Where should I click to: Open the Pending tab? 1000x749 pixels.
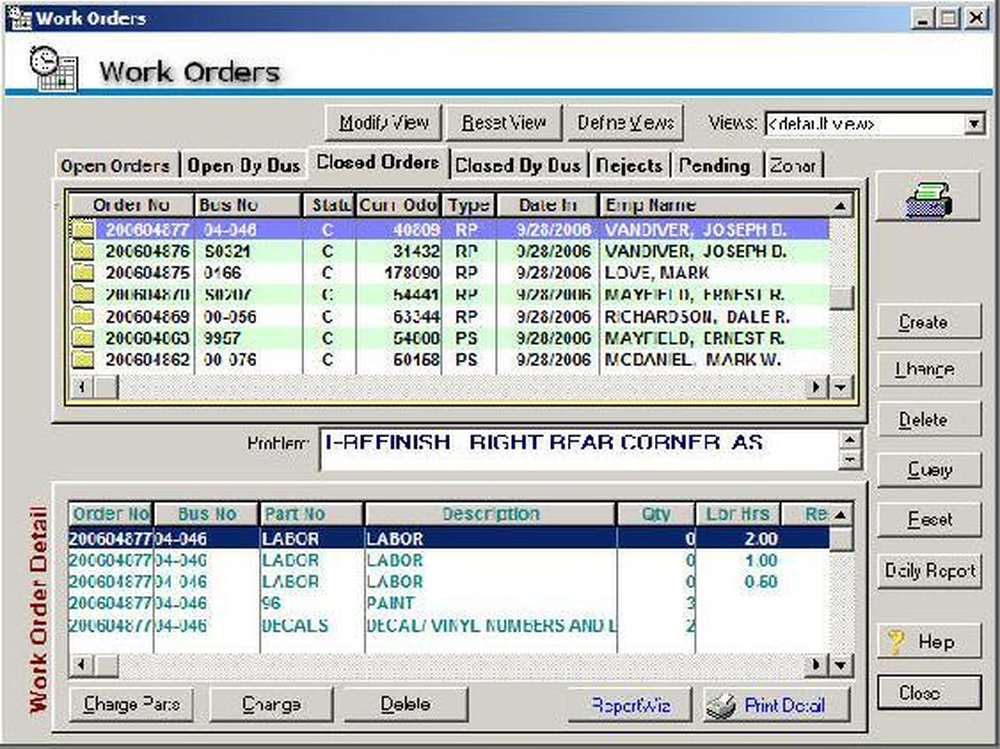coord(715,166)
